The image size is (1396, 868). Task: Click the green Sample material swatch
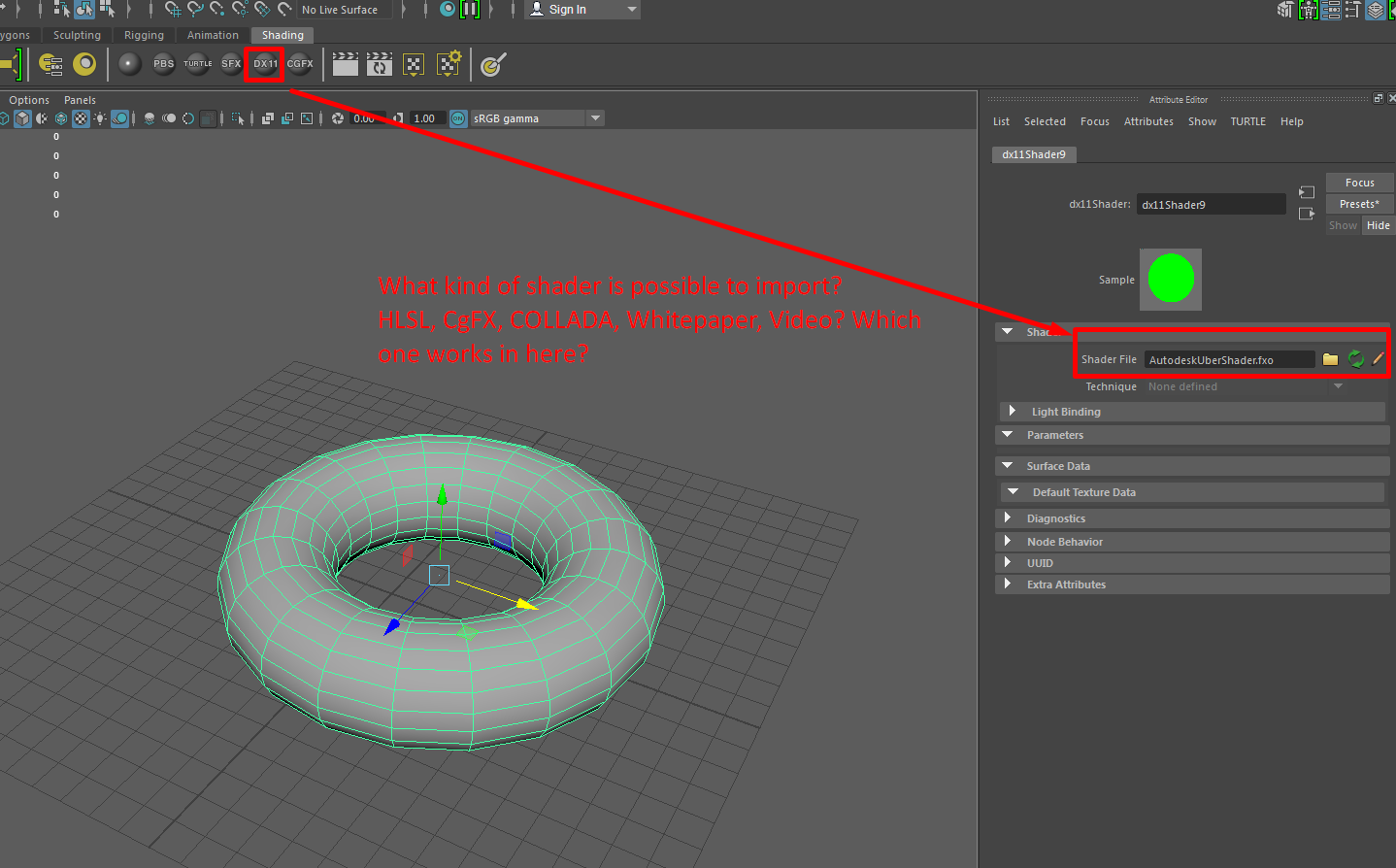(x=1171, y=279)
